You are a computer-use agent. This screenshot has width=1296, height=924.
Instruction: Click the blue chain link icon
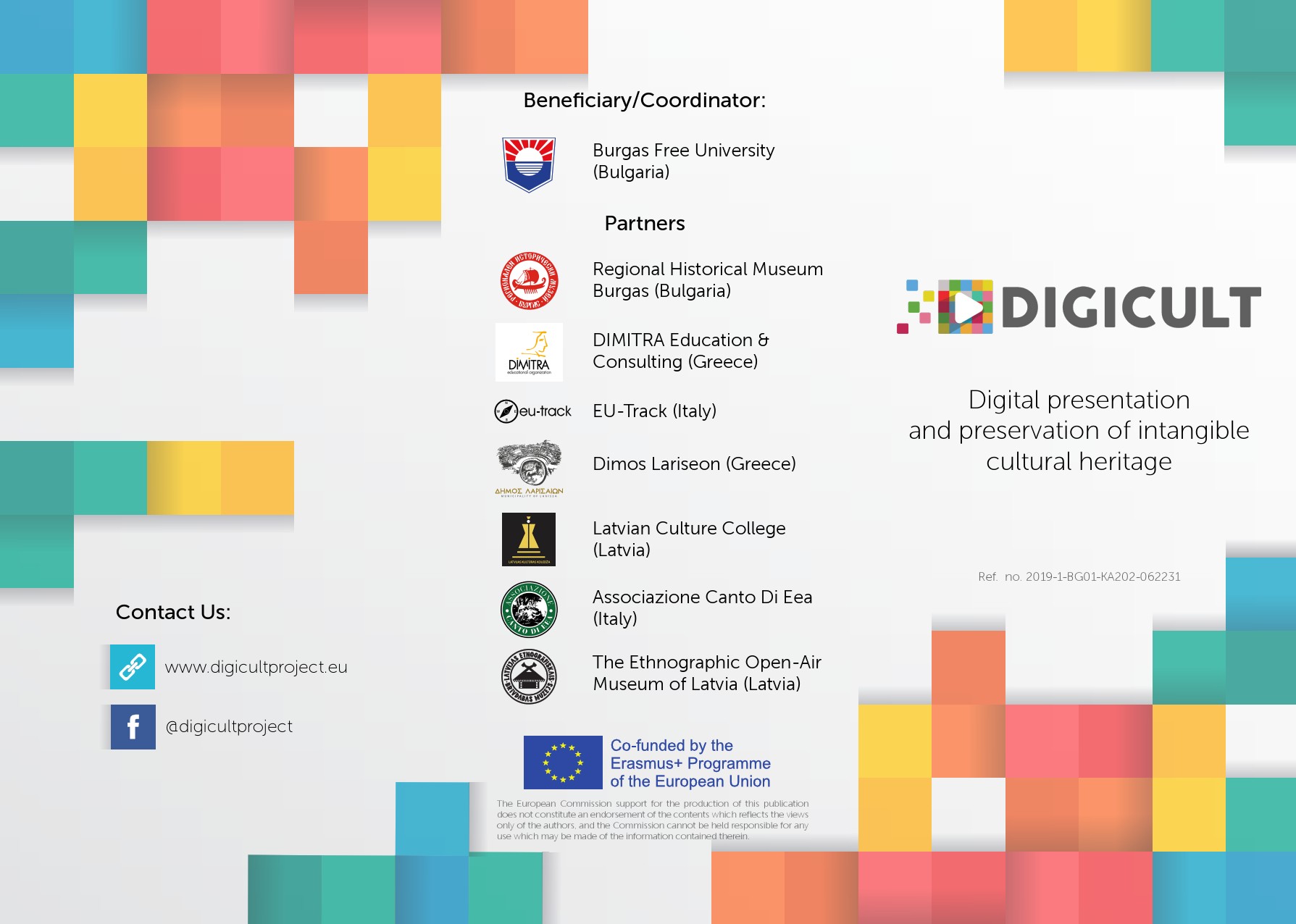(133, 667)
